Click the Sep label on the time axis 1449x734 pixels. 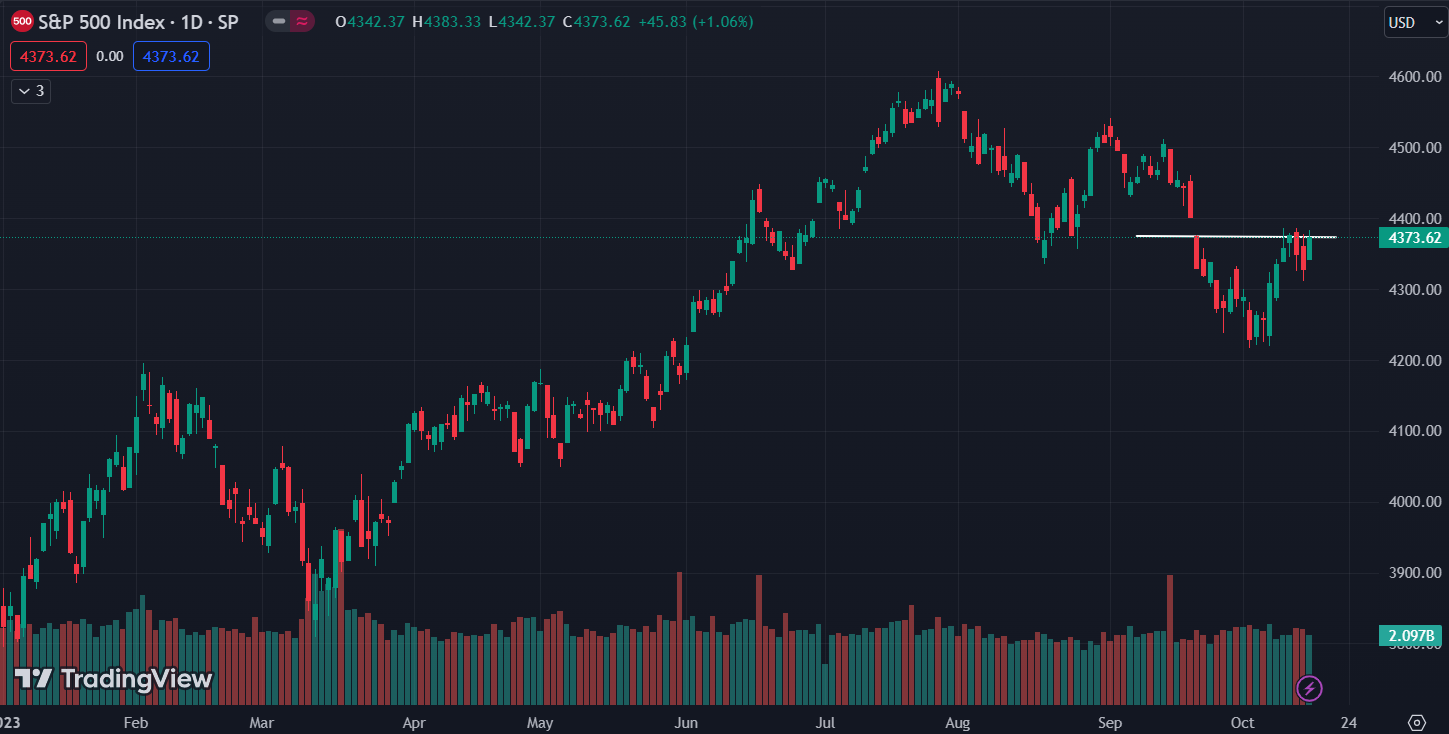(1109, 722)
